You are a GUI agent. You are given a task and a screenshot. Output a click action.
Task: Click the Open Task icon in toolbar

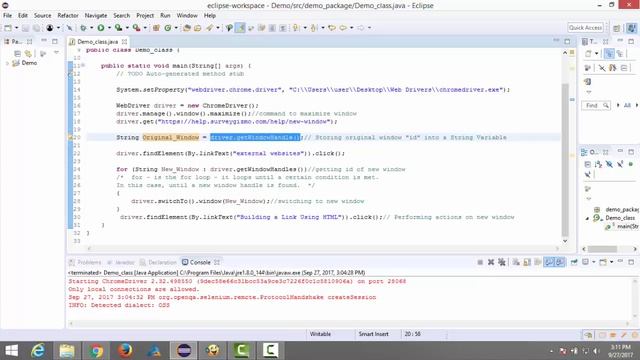click(x=198, y=28)
